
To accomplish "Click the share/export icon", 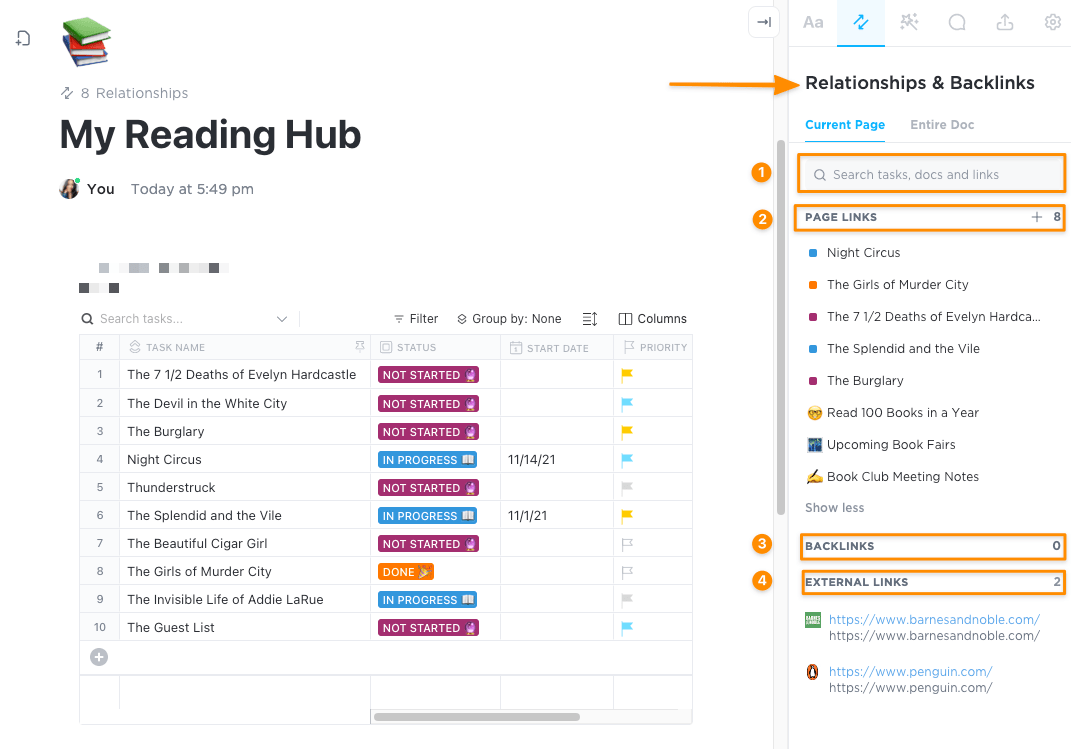I will (x=1005, y=22).
